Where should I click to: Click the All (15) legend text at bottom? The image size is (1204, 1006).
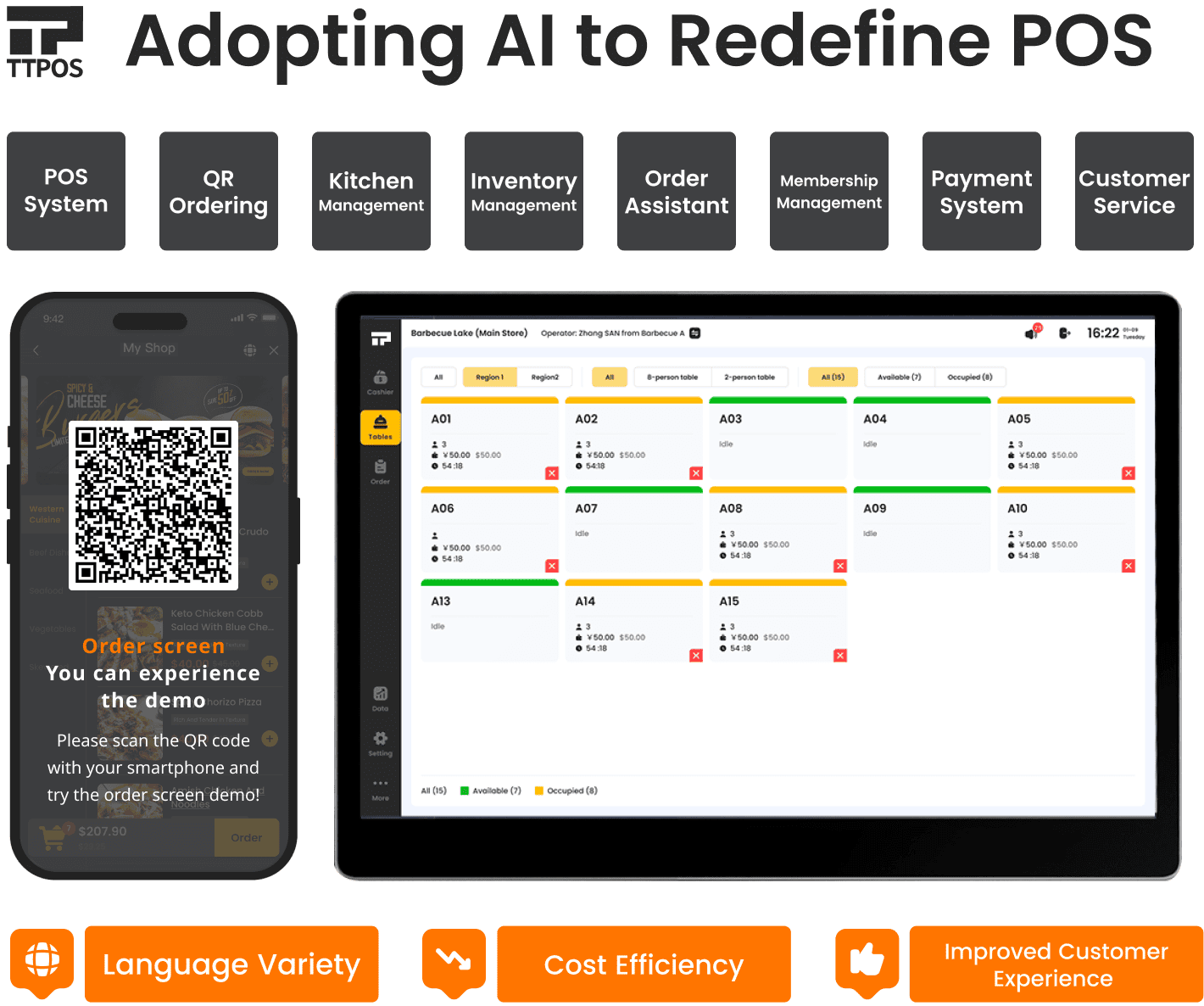[434, 791]
